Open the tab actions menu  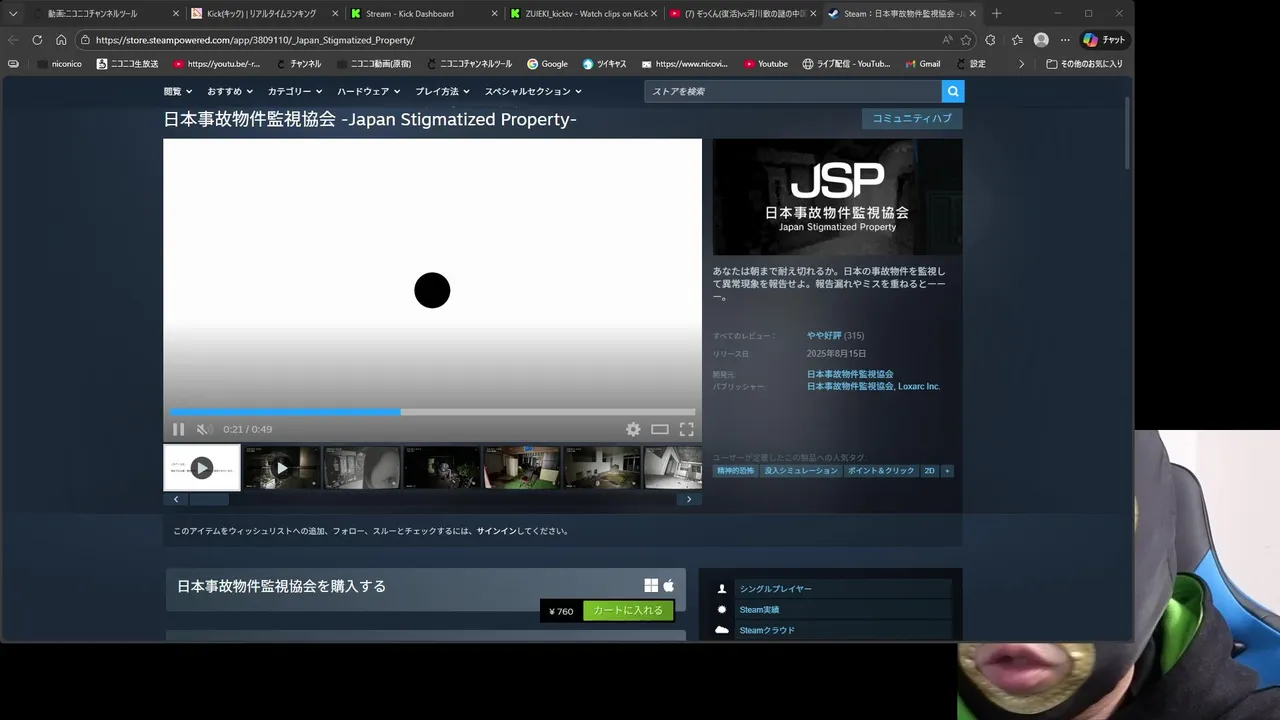[13, 14]
